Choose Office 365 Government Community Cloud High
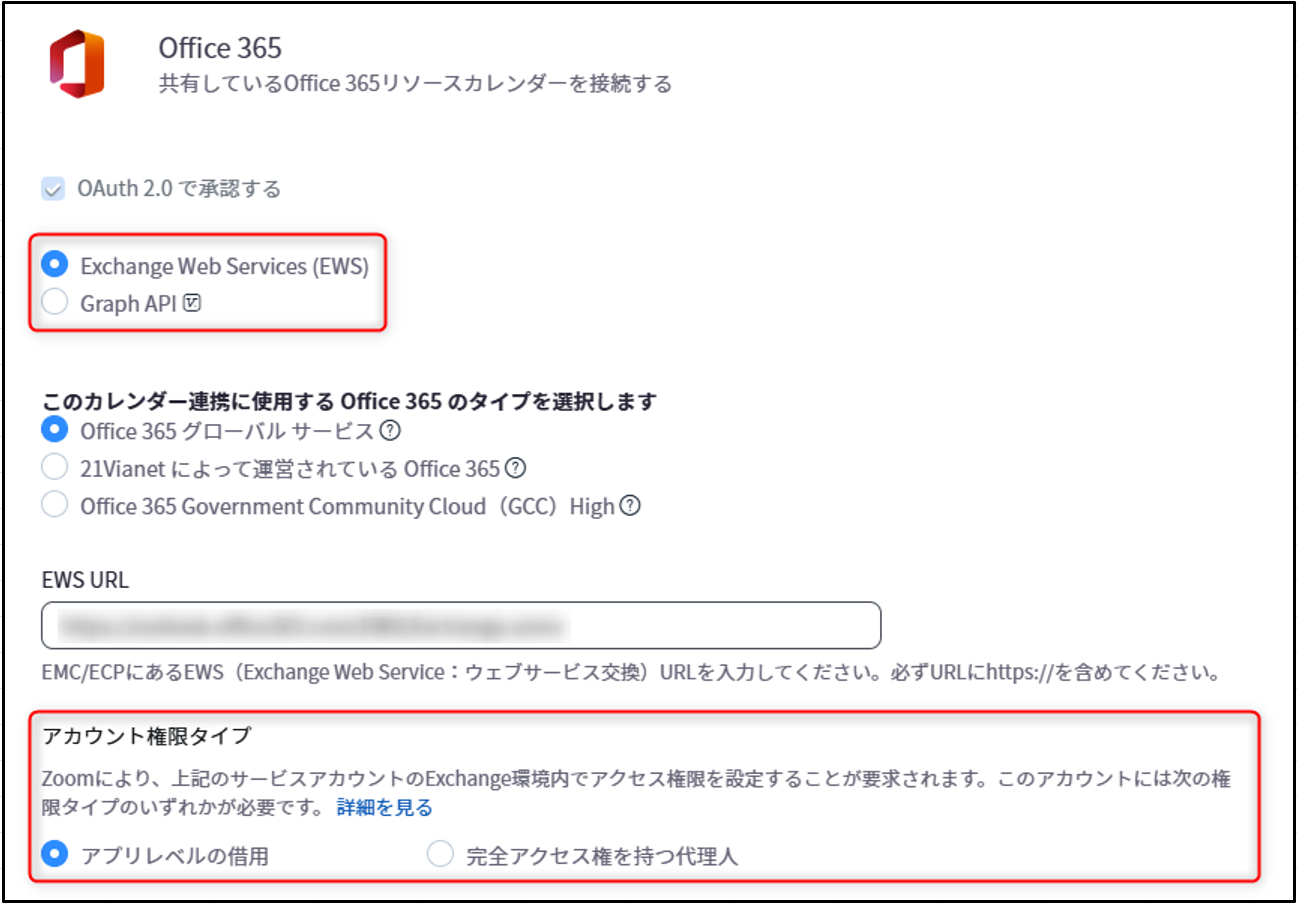 tap(55, 506)
